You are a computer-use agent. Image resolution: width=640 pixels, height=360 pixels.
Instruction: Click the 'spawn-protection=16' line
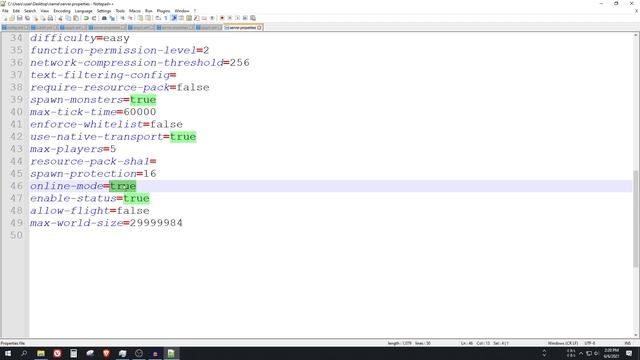coord(93,173)
